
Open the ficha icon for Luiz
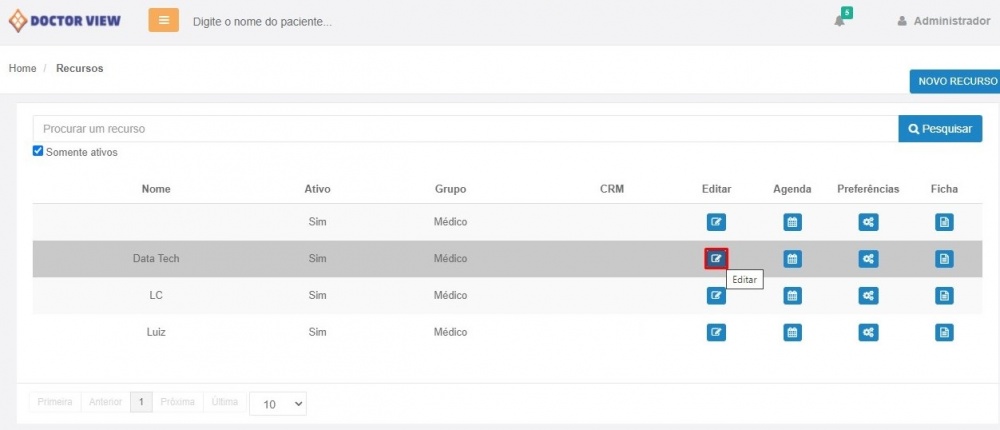pyautogui.click(x=944, y=332)
